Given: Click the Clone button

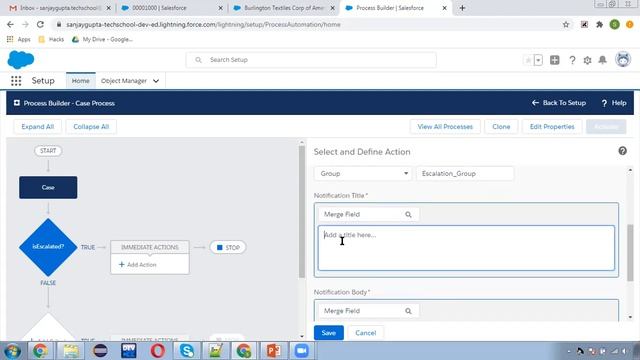Looking at the screenshot, I should click(501, 127).
